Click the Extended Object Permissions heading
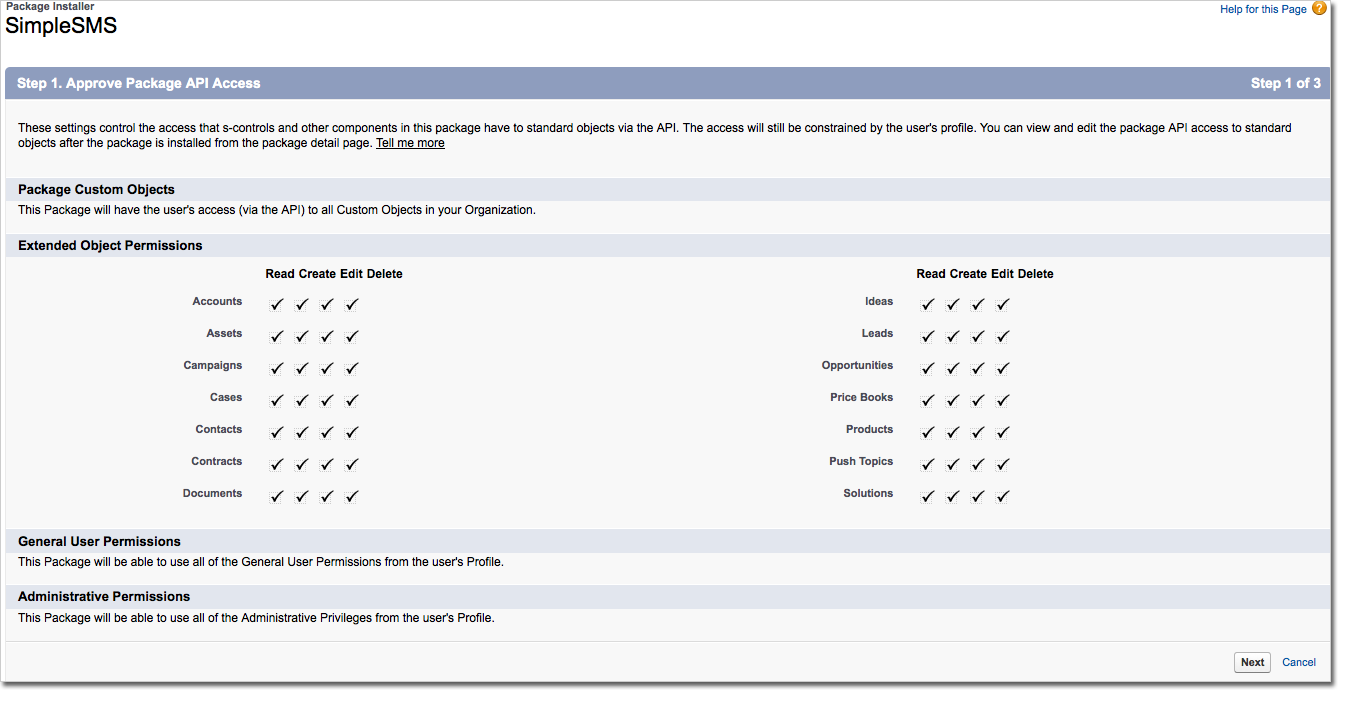Screen dimensions: 1351x702 (110, 245)
